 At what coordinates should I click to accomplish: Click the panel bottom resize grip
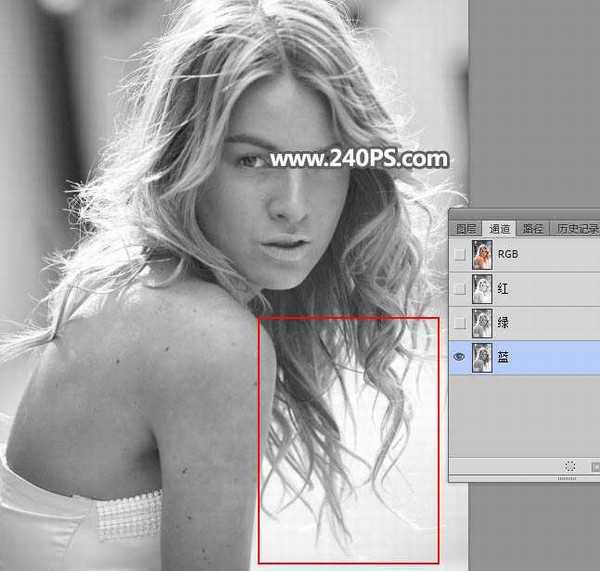[x=567, y=478]
